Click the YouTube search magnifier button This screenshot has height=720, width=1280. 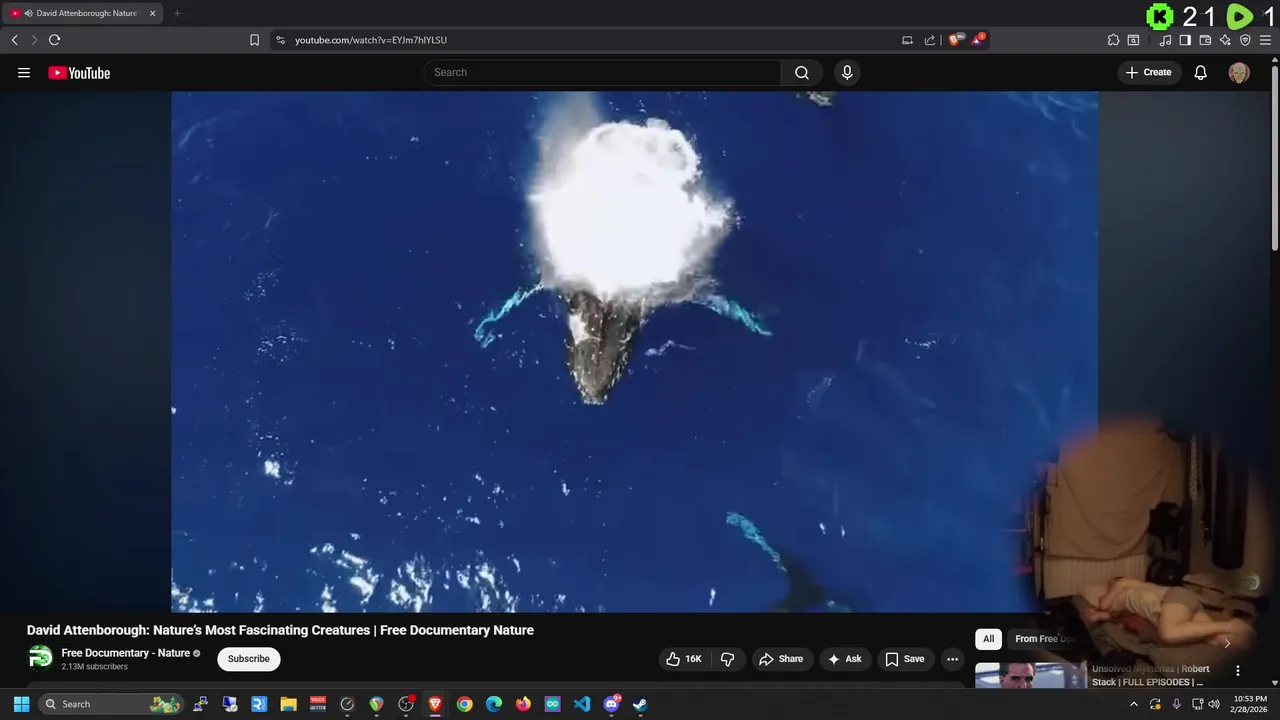click(802, 72)
